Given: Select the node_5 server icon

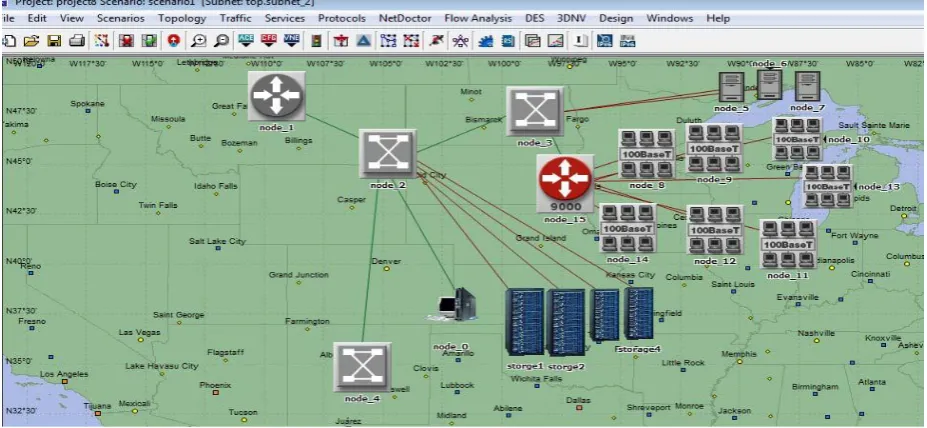Looking at the screenshot, I should click(731, 87).
